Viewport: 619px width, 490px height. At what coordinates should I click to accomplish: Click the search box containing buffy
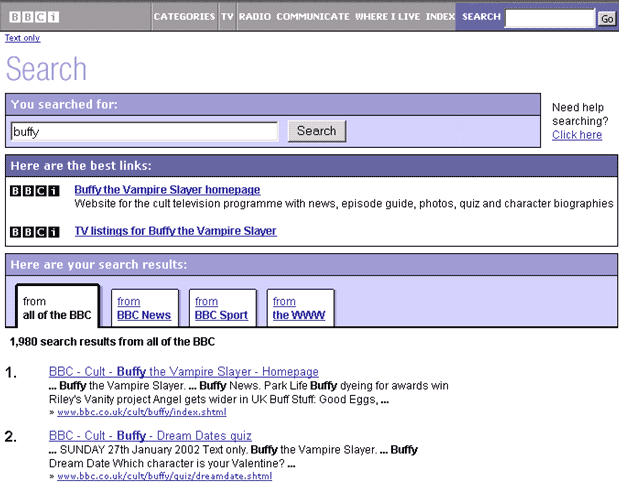point(144,131)
